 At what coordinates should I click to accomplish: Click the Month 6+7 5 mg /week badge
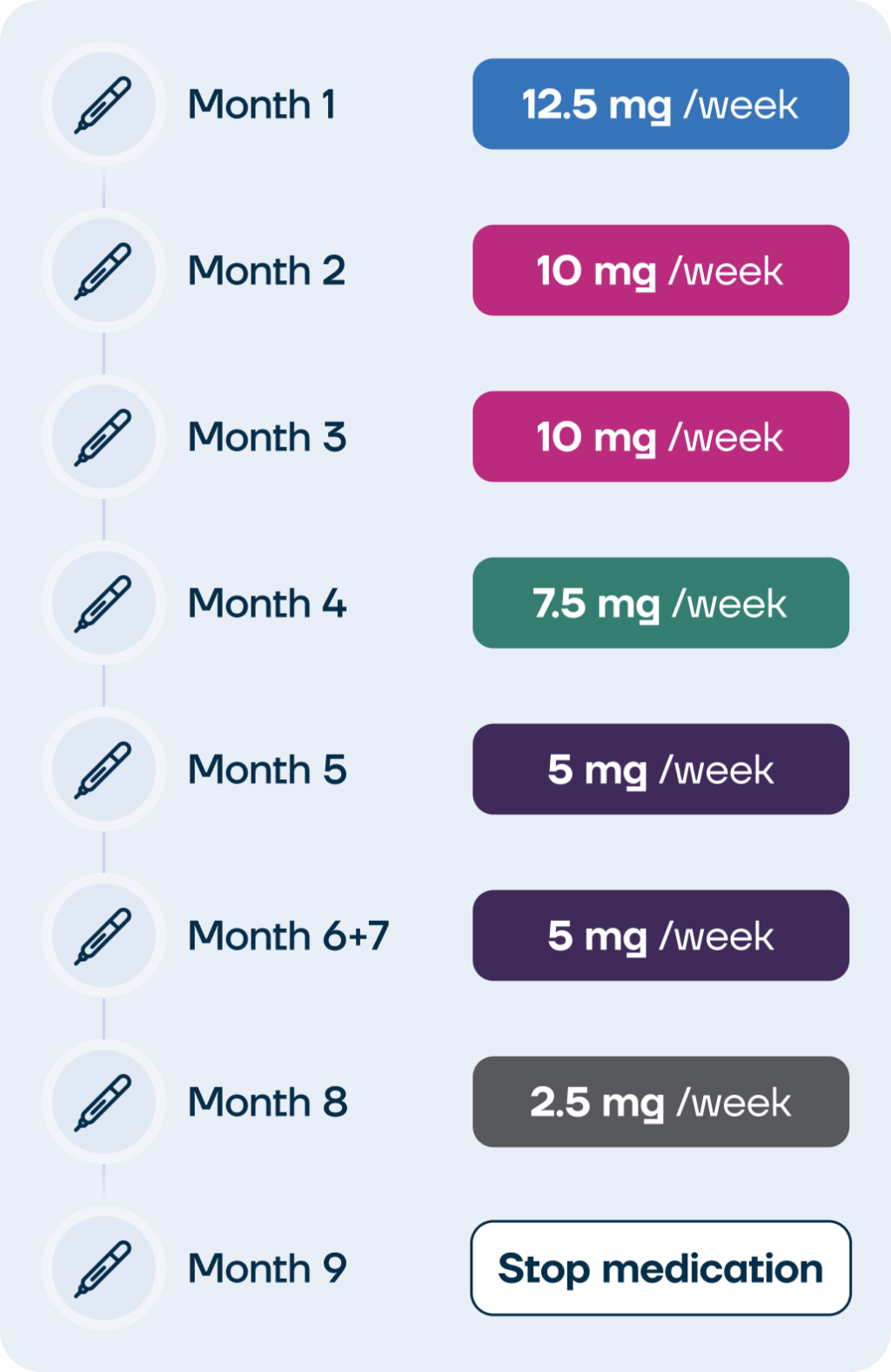tap(660, 936)
